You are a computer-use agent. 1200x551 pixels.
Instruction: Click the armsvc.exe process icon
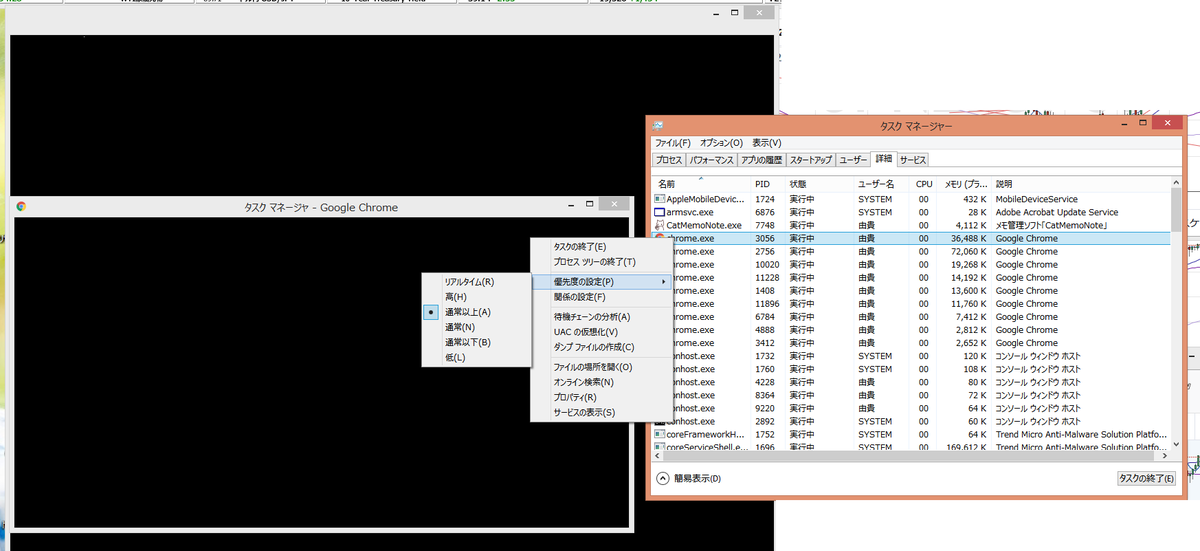click(659, 212)
